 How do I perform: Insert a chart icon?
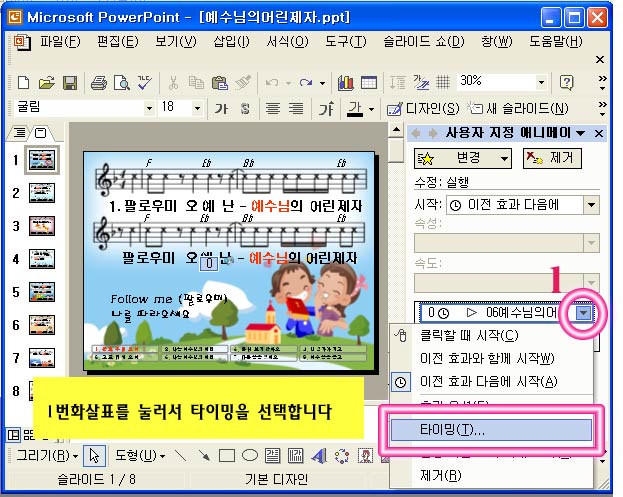[345, 83]
